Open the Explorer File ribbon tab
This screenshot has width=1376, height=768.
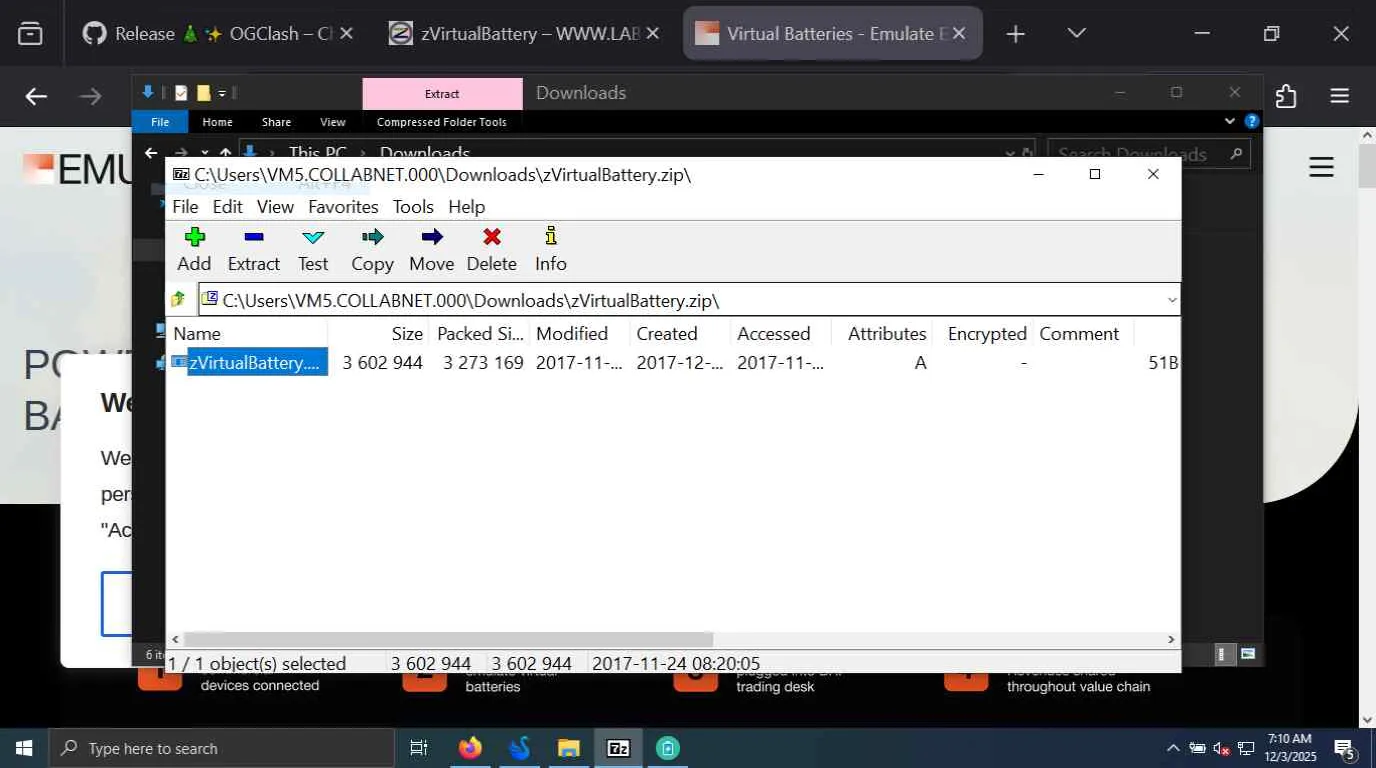point(160,122)
